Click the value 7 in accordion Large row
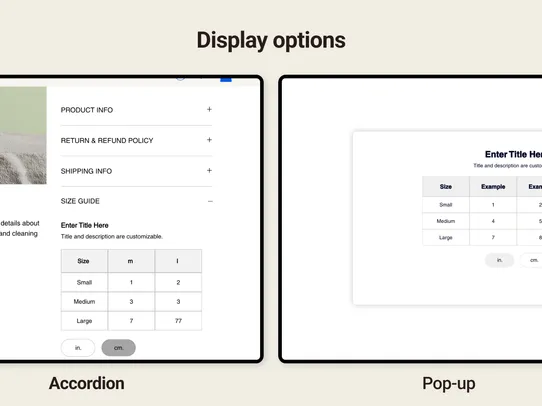 pyautogui.click(x=131, y=321)
